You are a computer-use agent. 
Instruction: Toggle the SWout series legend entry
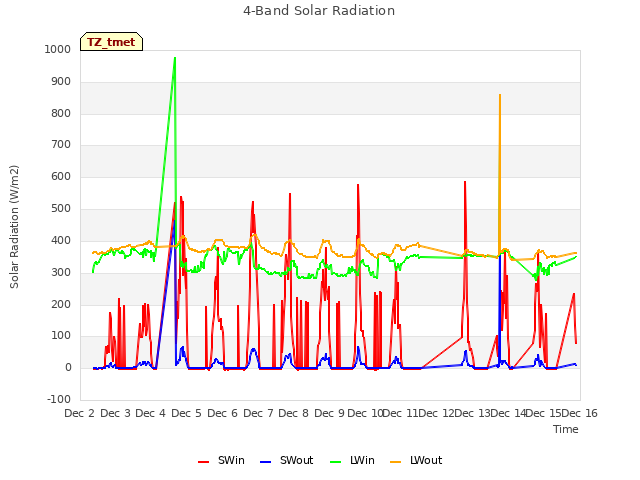point(287,460)
